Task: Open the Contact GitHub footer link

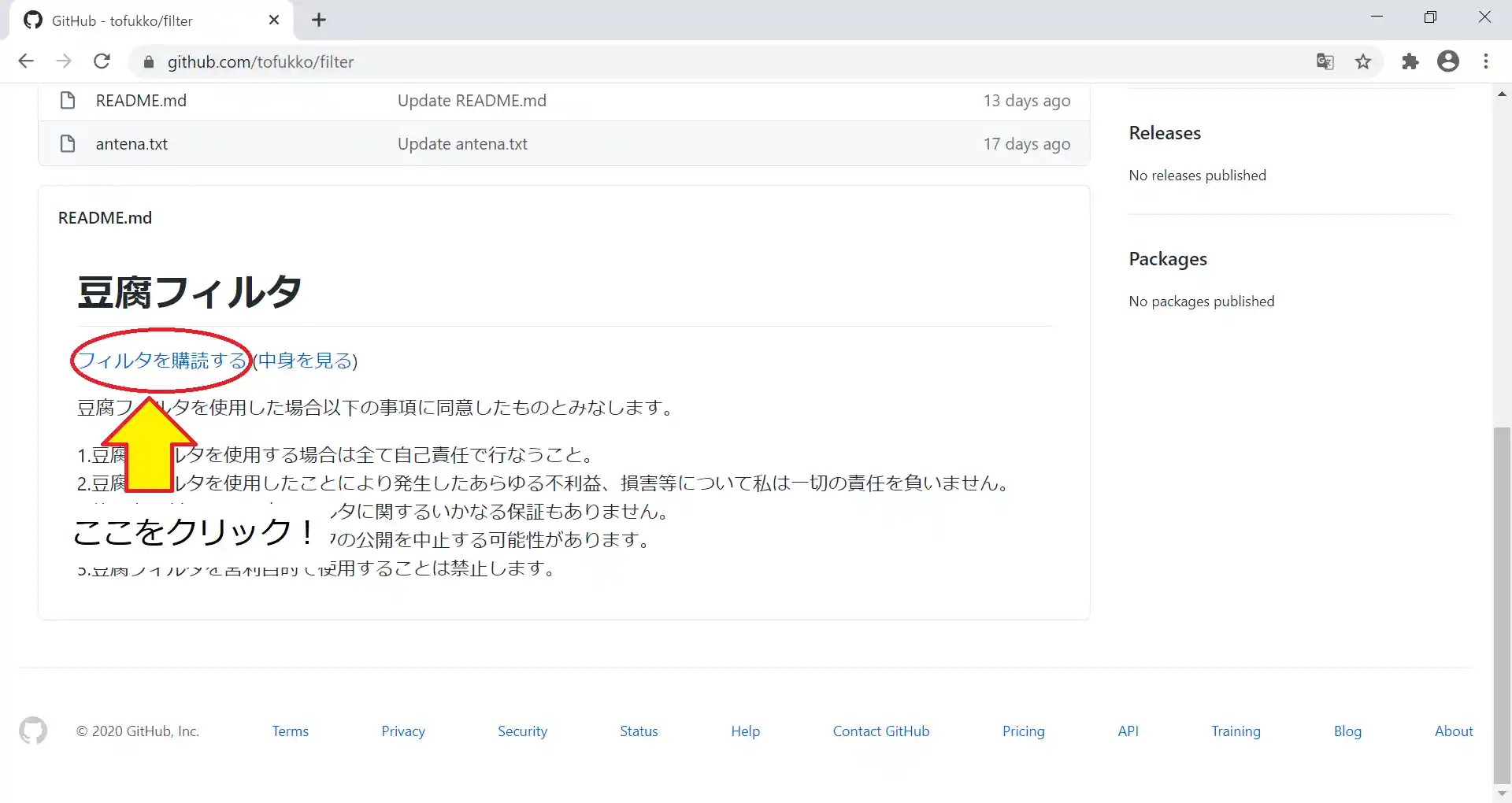Action: [881, 731]
